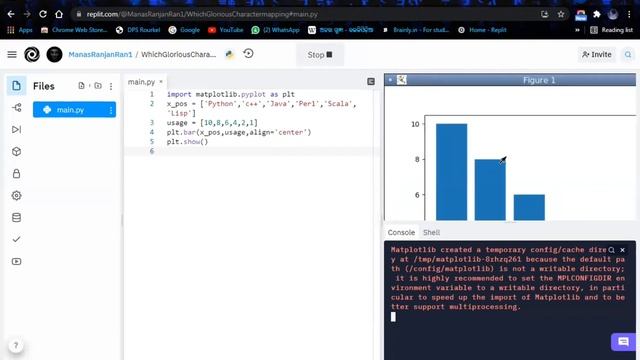This screenshot has height=360, width=640.
Task: Clear the console with X icon
Action: click(x=622, y=250)
